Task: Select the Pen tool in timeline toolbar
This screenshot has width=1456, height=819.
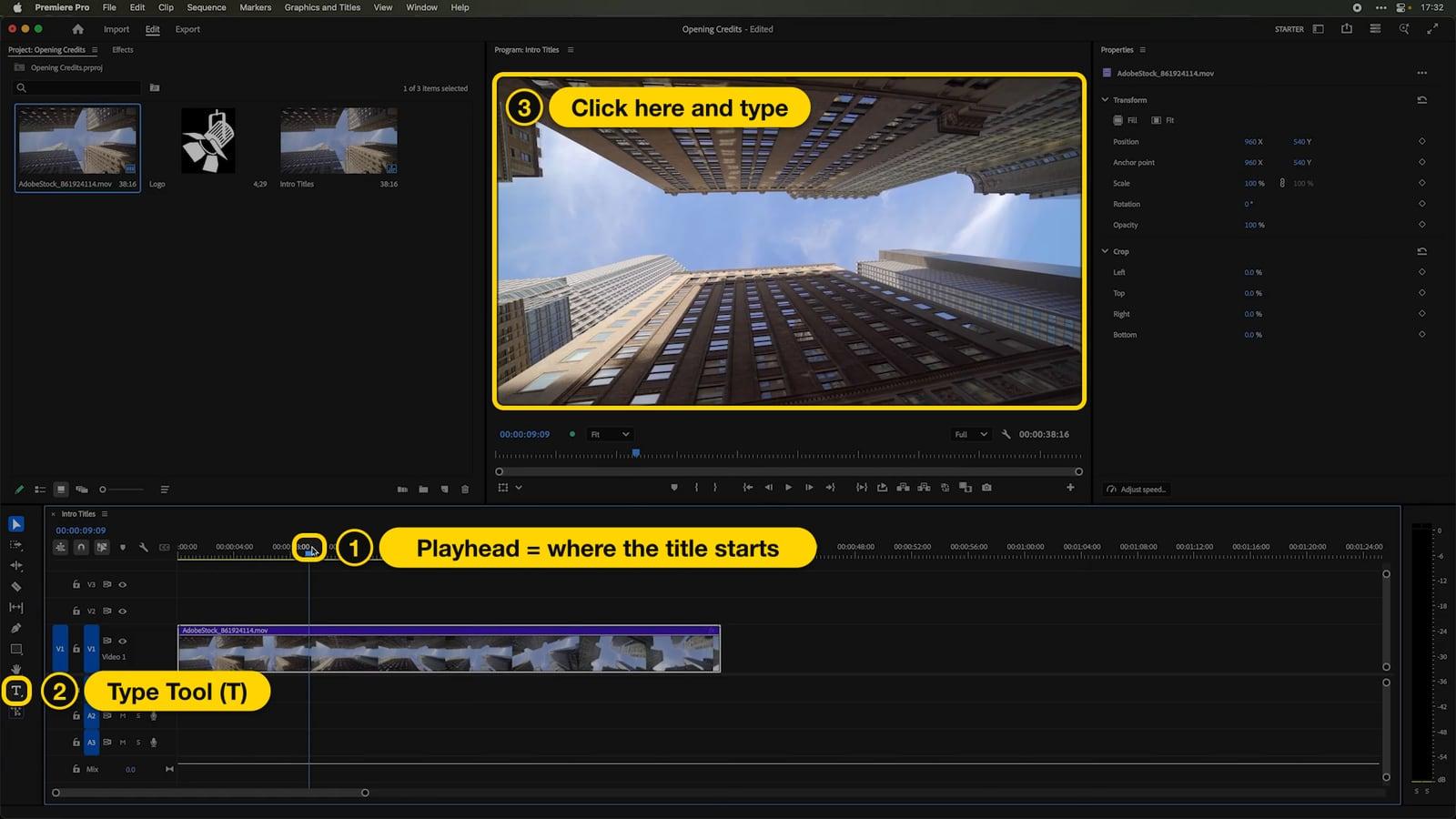Action: [x=16, y=629]
